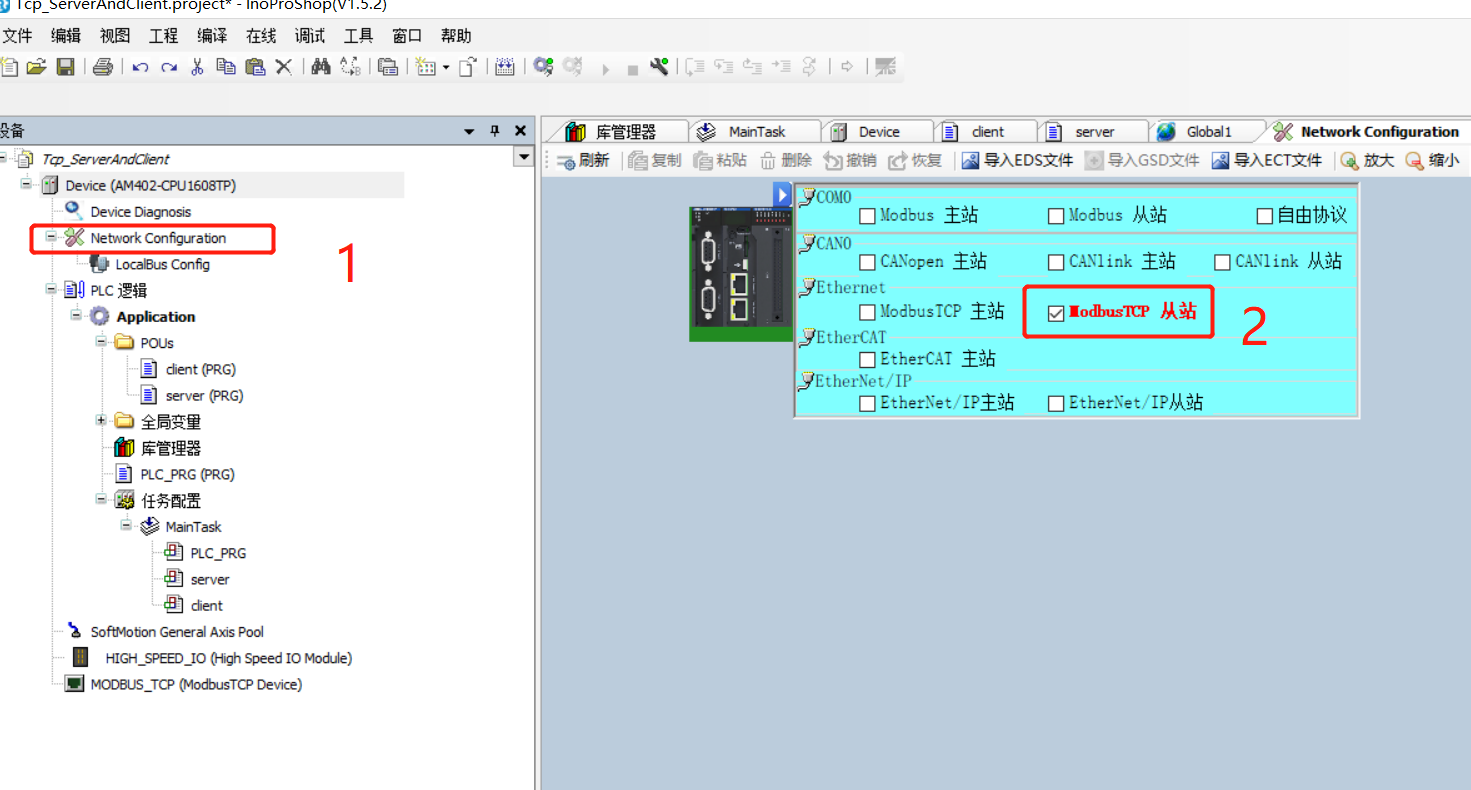Image resolution: width=1471 pixels, height=790 pixels.
Task: Switch to the MainTask tab
Action: (x=755, y=131)
